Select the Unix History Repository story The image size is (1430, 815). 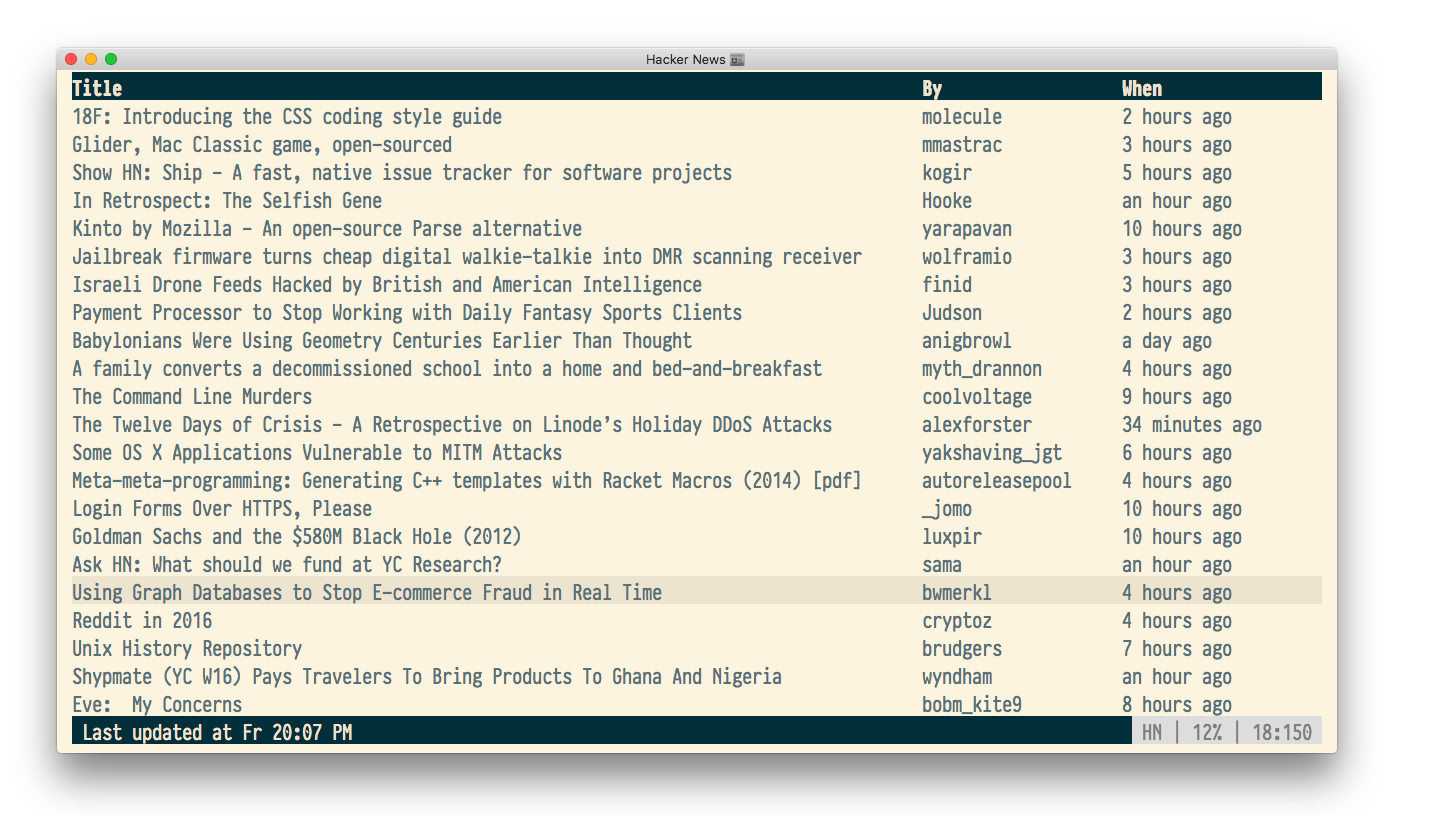tap(187, 649)
